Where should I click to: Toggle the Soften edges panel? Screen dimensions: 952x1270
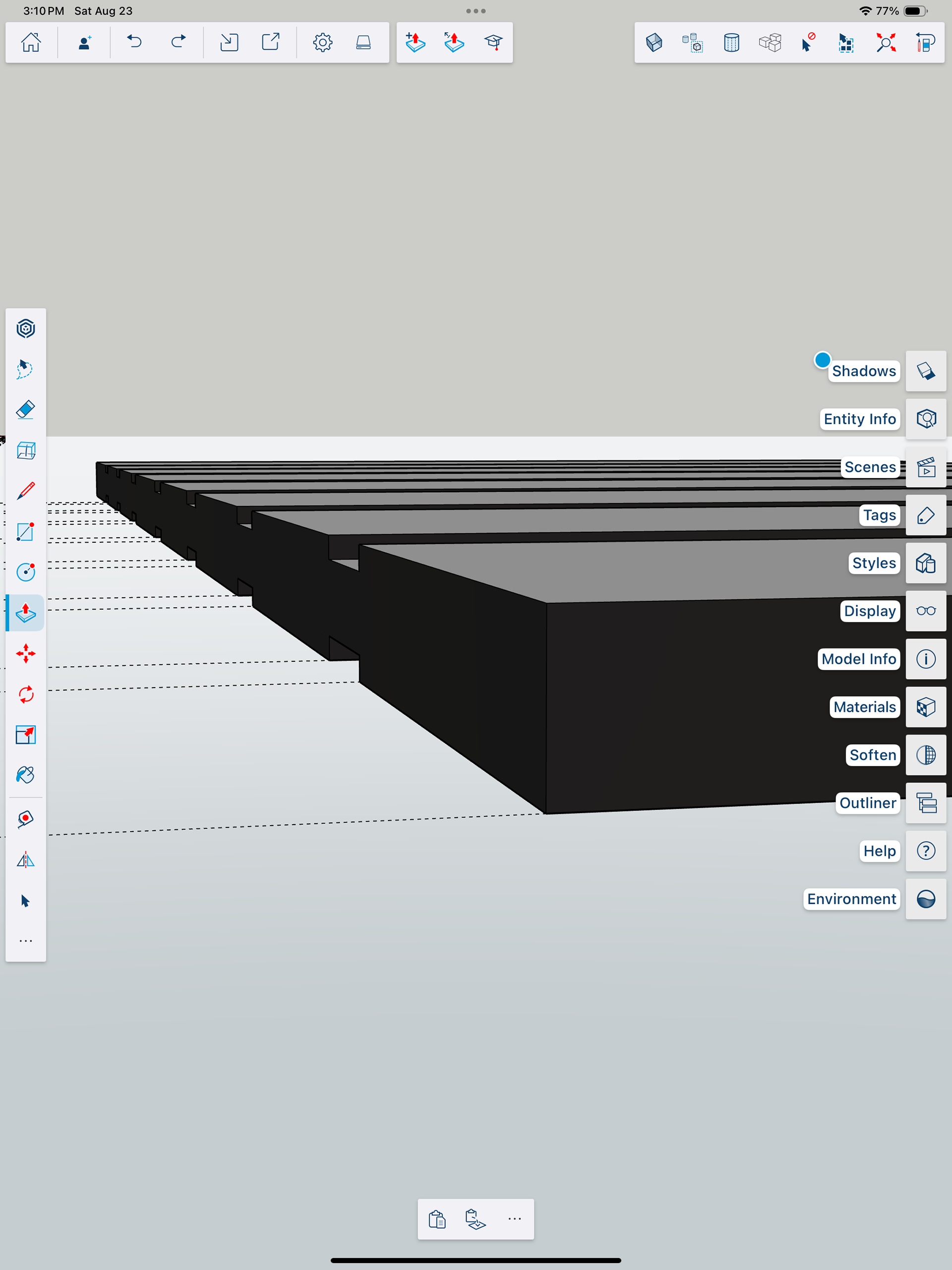[925, 755]
